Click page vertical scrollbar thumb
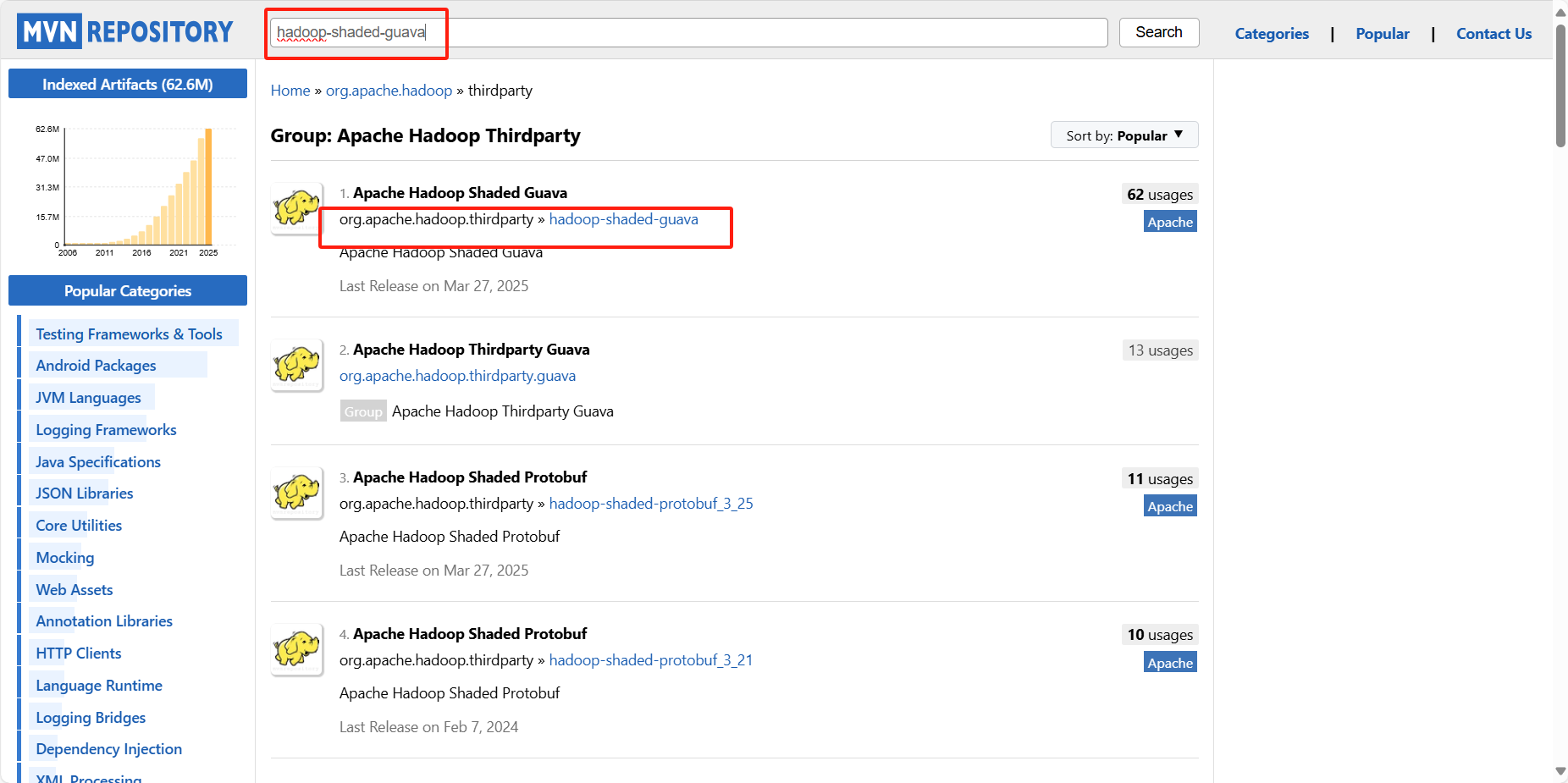This screenshot has height=783, width=1568. point(1560,85)
